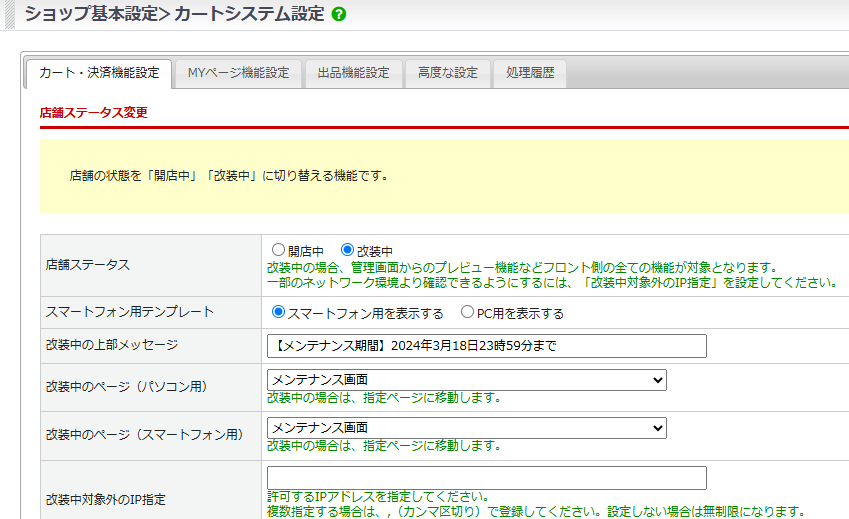Click the 店舗ステータス row label cell
849x519 pixels.
point(88,265)
